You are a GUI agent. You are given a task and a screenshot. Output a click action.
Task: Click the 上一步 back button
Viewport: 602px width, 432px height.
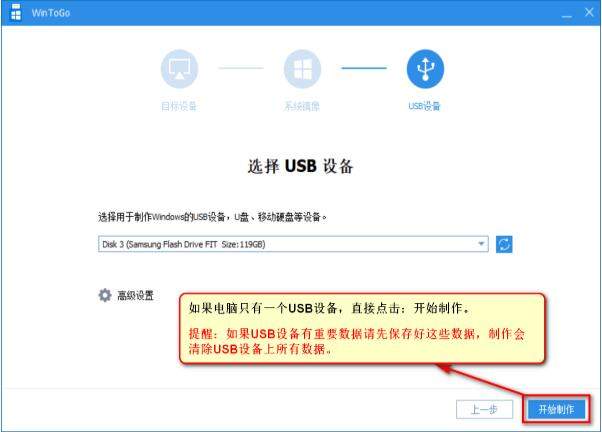(485, 409)
